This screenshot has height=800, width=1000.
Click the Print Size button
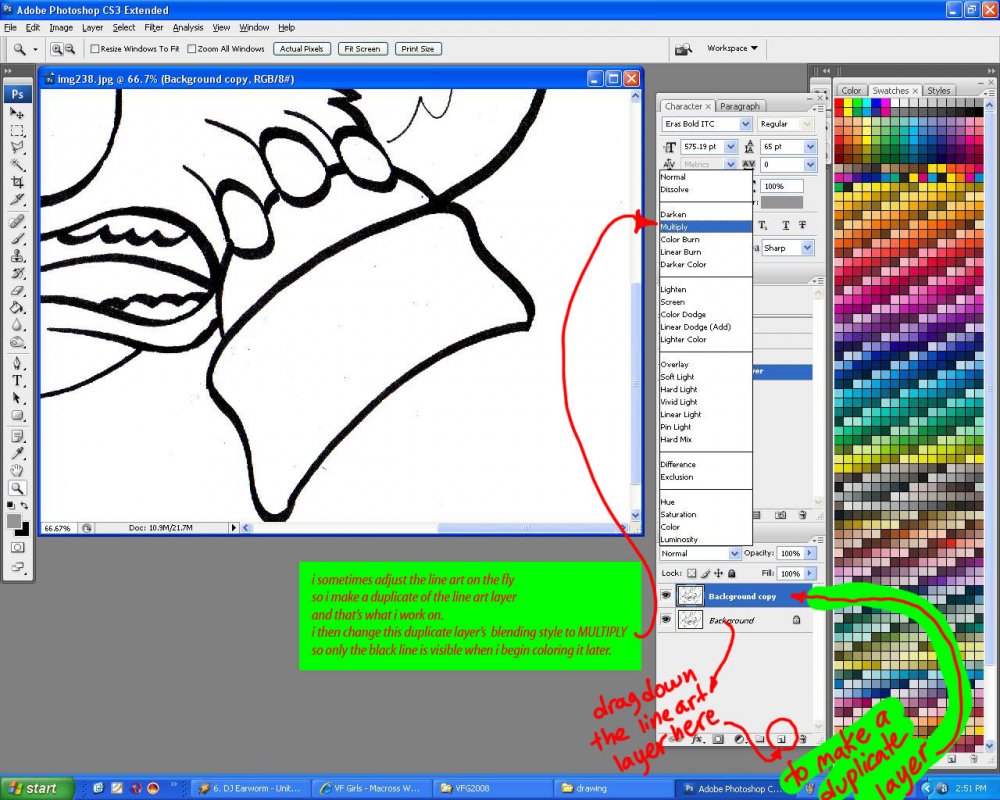click(418, 48)
